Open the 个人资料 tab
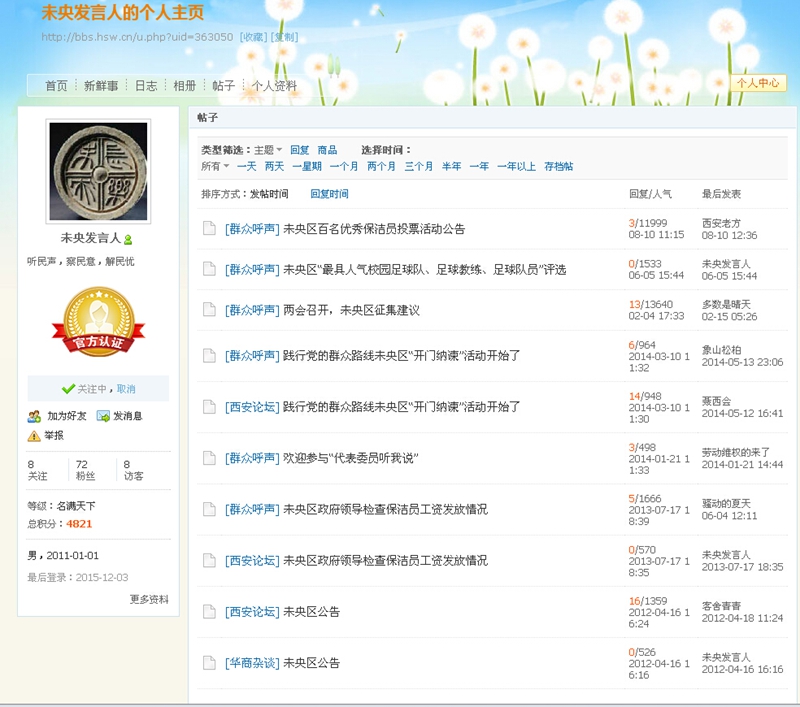The image size is (800, 707). [274, 86]
